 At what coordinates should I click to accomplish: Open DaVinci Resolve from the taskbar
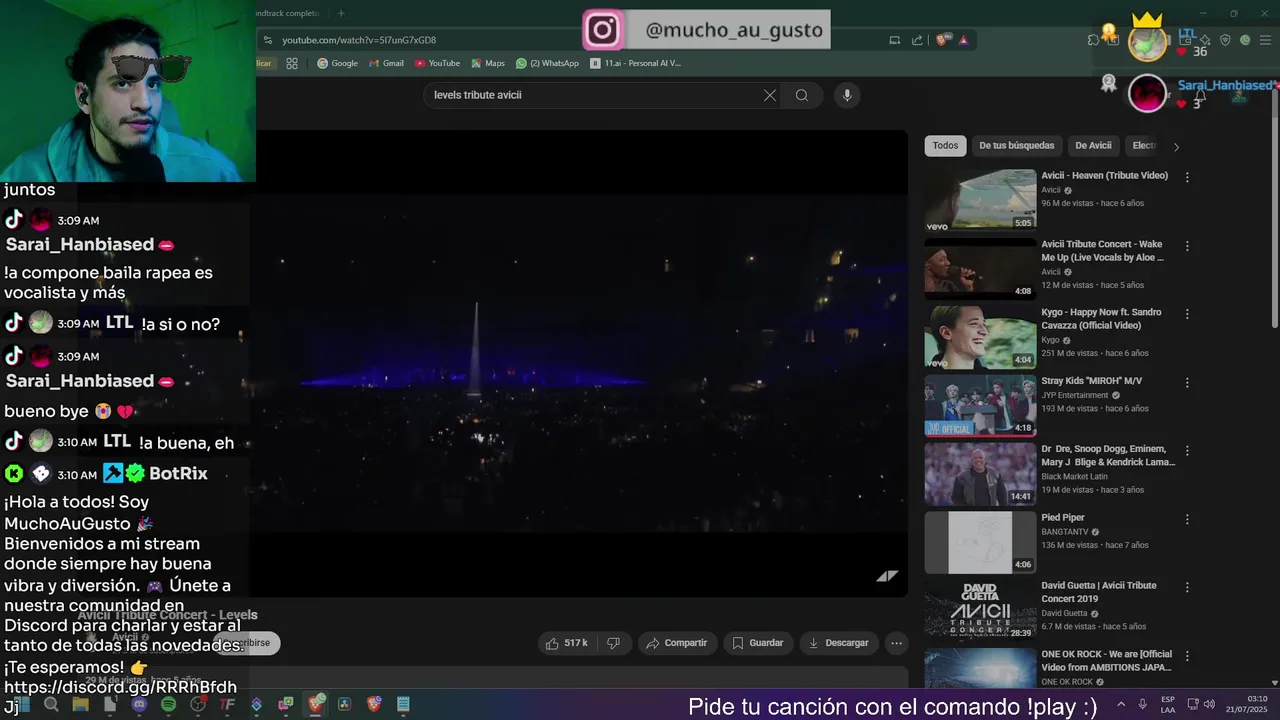pos(344,705)
